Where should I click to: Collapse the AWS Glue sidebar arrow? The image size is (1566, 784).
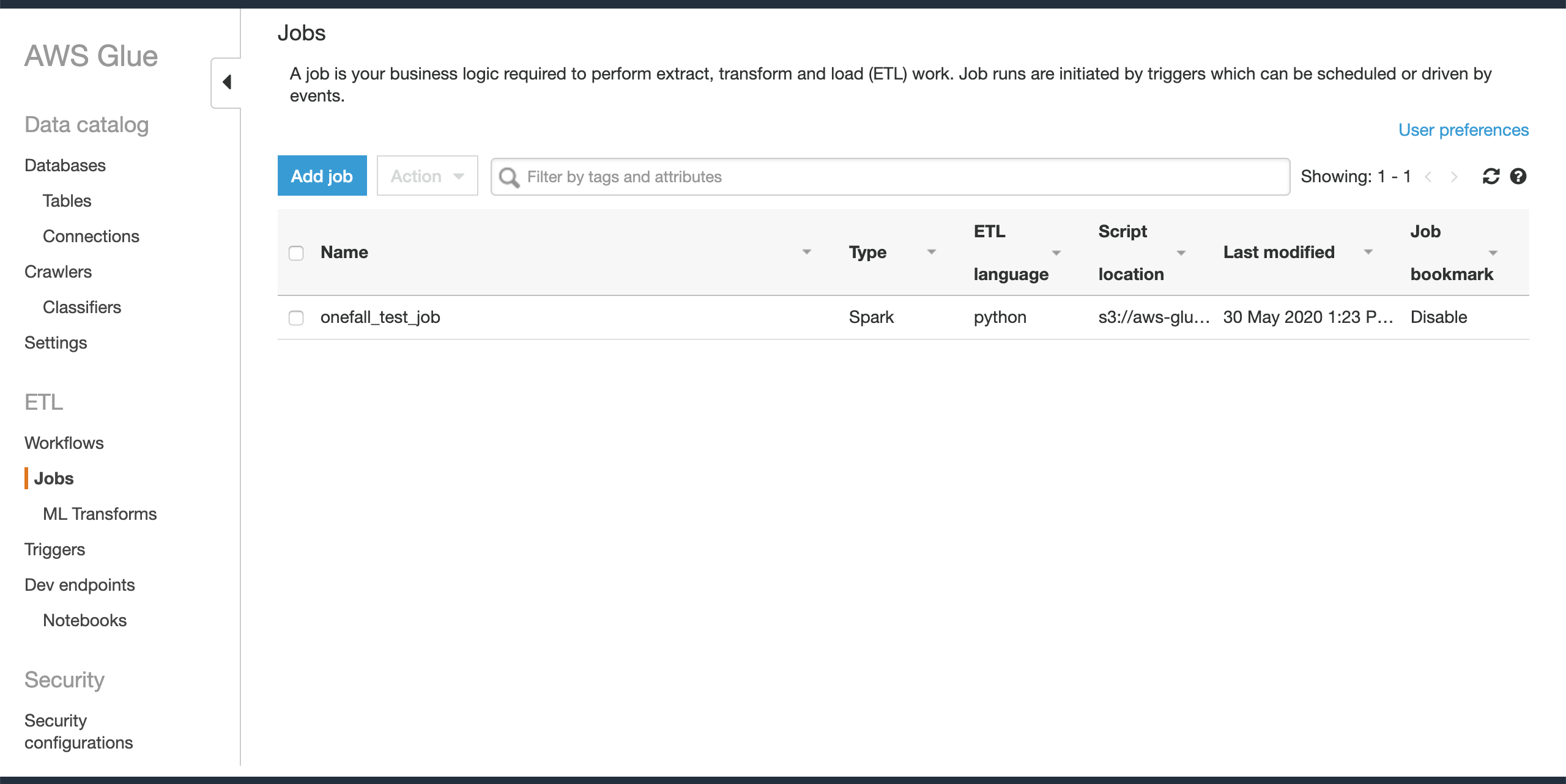(x=227, y=82)
